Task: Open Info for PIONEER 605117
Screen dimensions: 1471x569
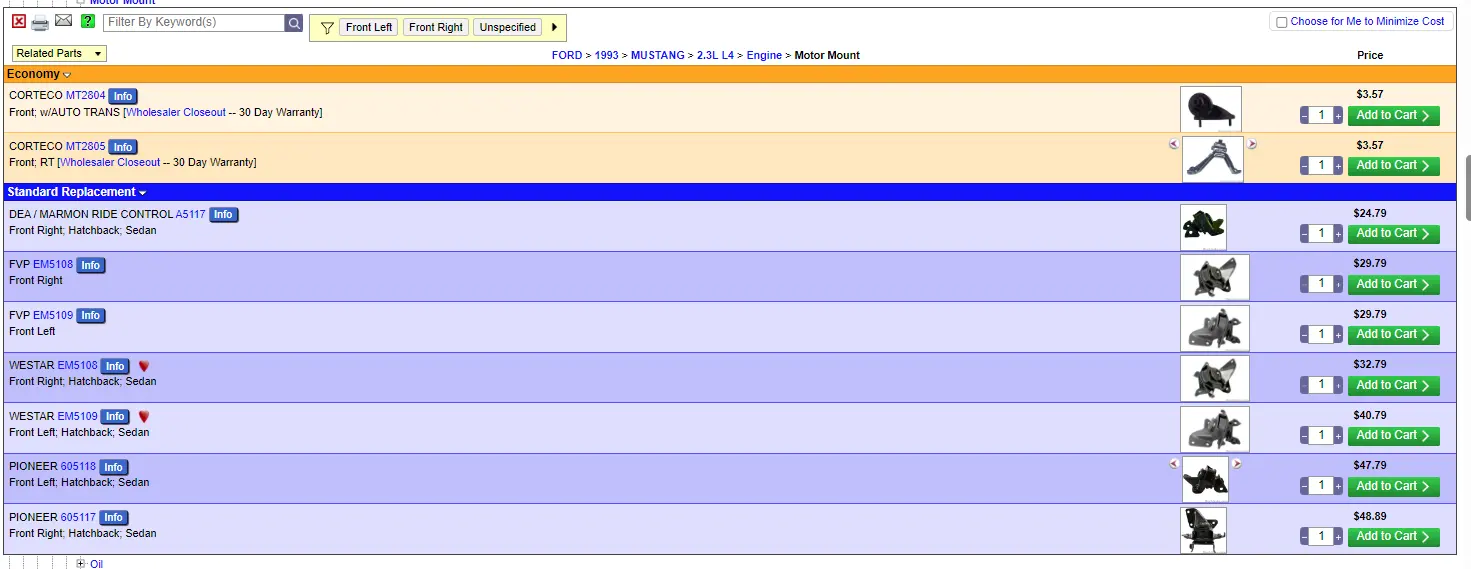Action: click(113, 518)
